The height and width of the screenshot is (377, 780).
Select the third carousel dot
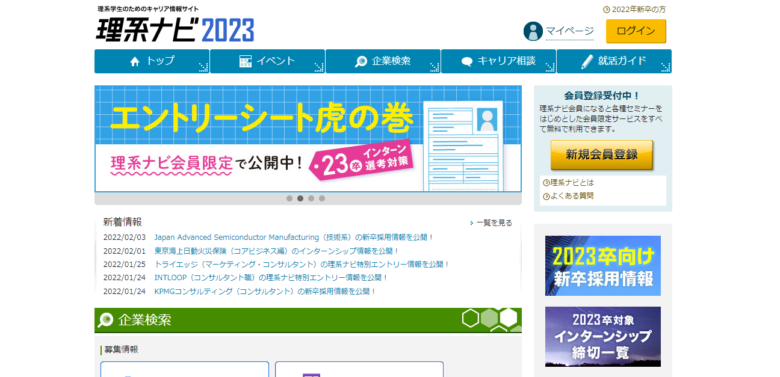click(311, 198)
